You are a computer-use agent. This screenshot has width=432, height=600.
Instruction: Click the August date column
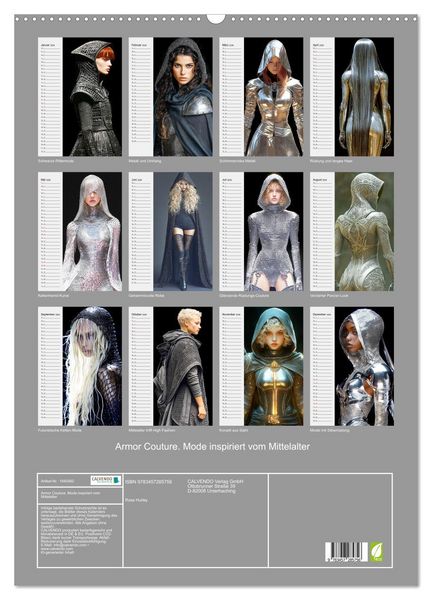click(x=322, y=232)
